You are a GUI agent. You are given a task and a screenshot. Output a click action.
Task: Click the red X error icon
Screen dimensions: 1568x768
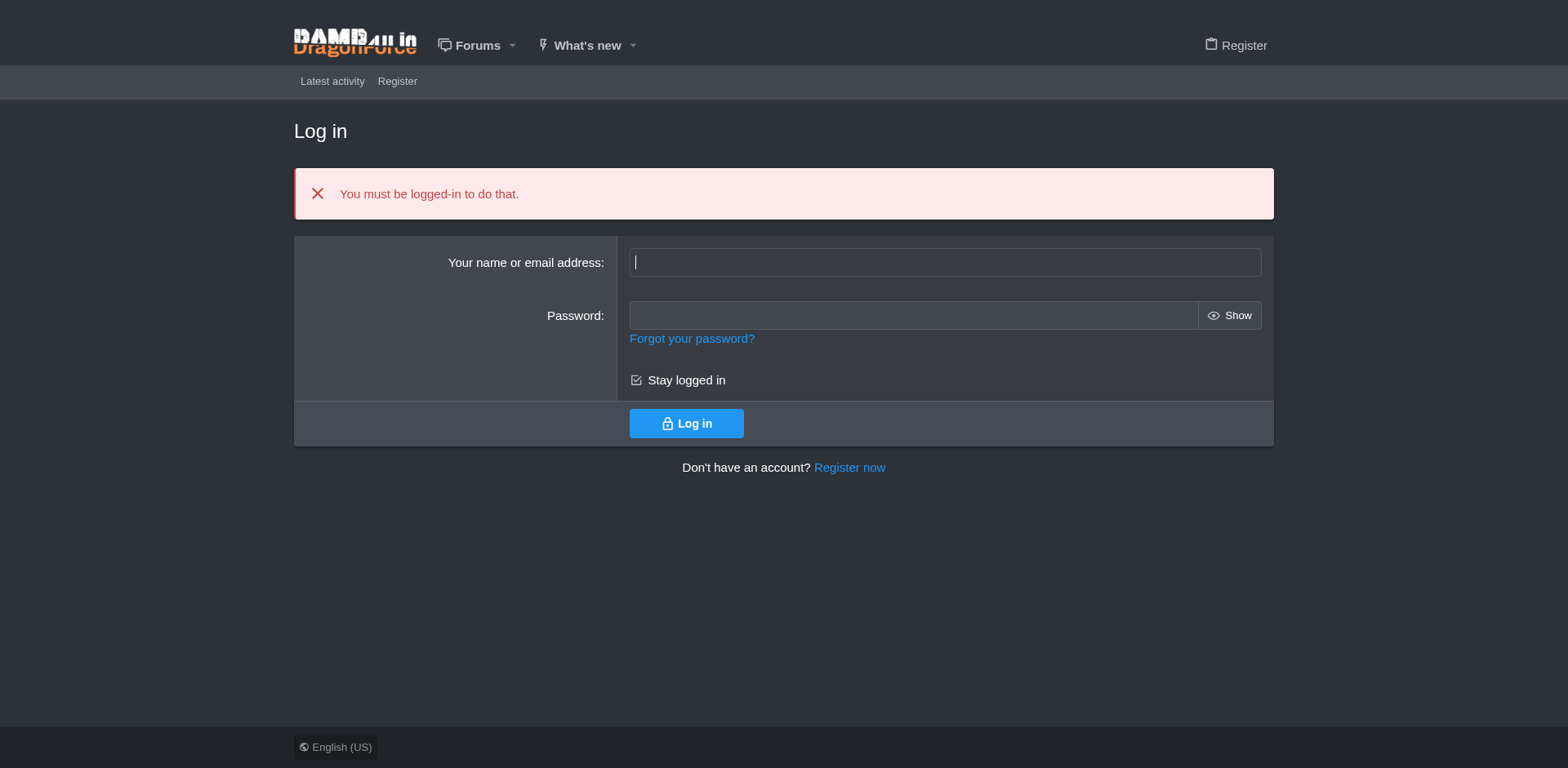tap(318, 193)
